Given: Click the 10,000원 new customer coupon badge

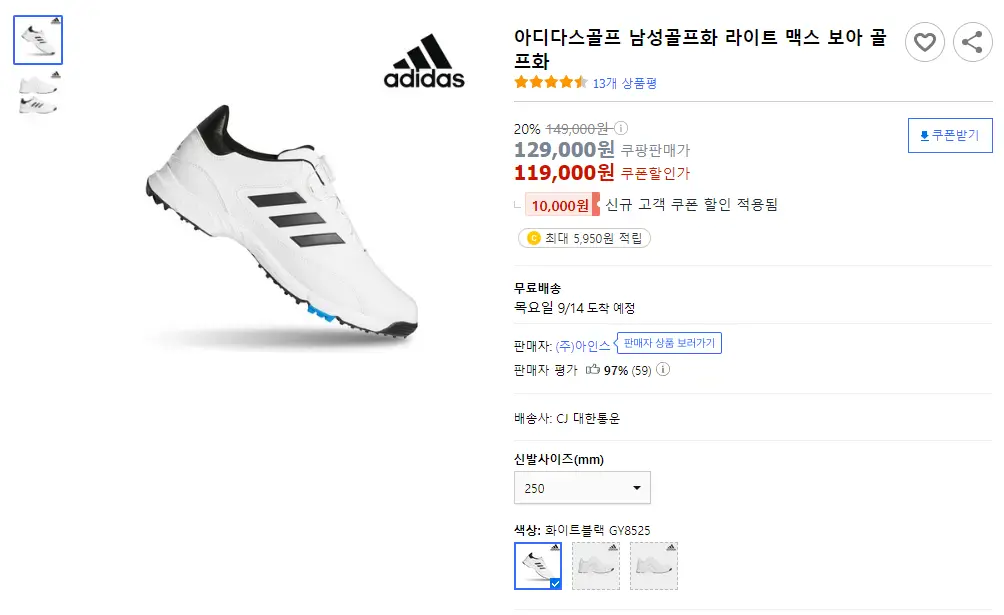Looking at the screenshot, I should [560, 205].
